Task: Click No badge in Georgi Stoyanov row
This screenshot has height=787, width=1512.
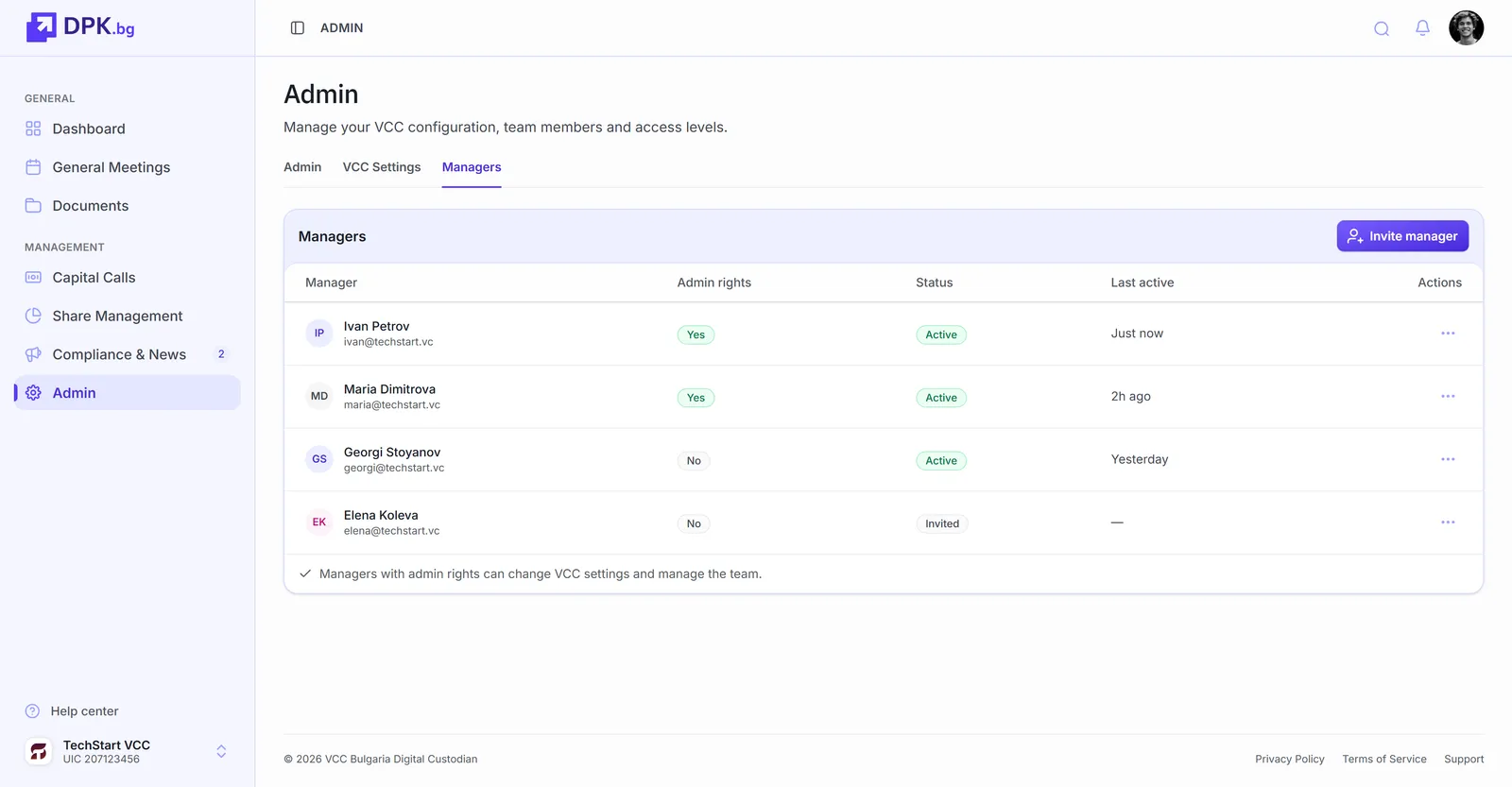Action: pos(694,461)
